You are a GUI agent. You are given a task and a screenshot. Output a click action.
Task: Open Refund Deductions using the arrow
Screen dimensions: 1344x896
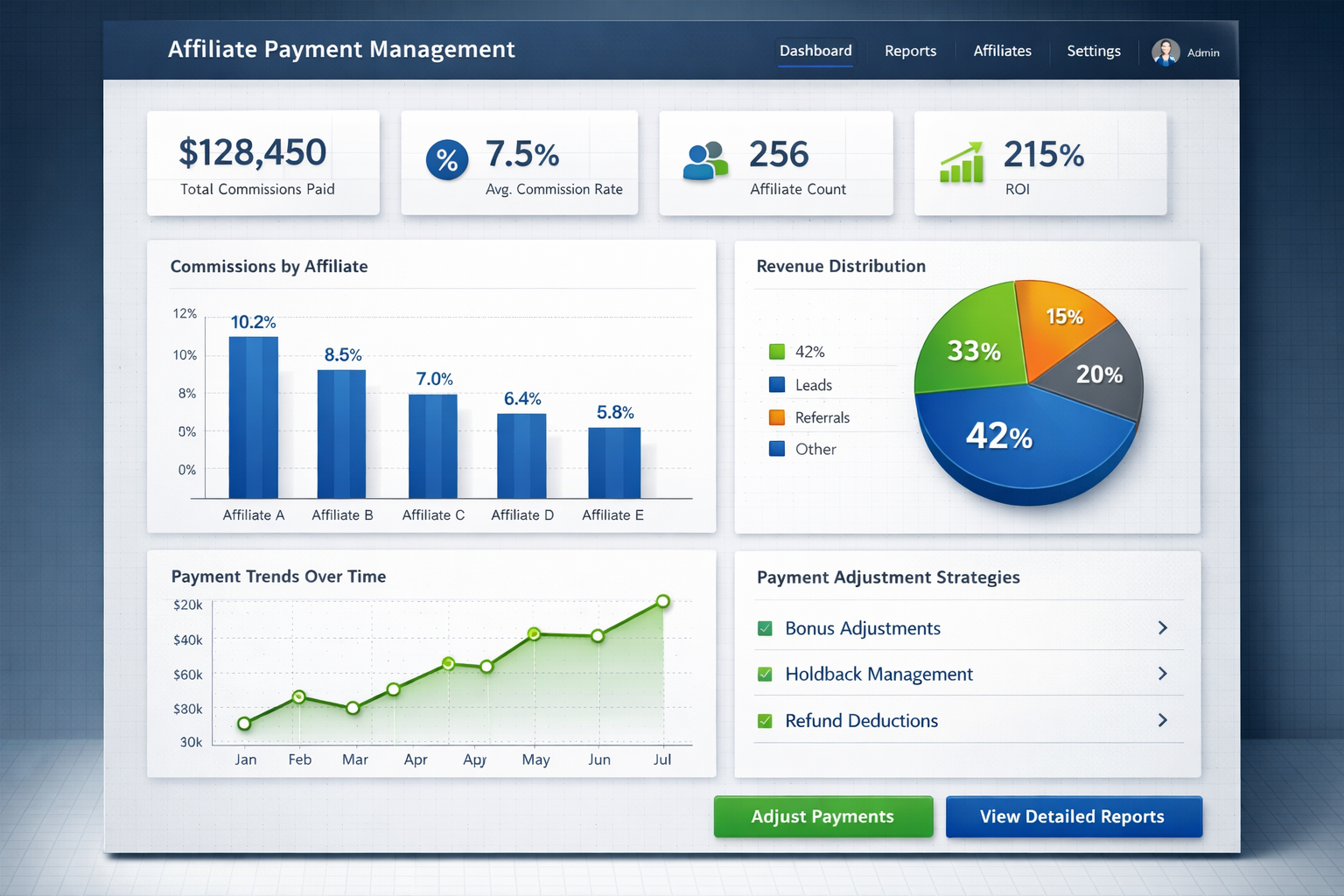(1163, 720)
